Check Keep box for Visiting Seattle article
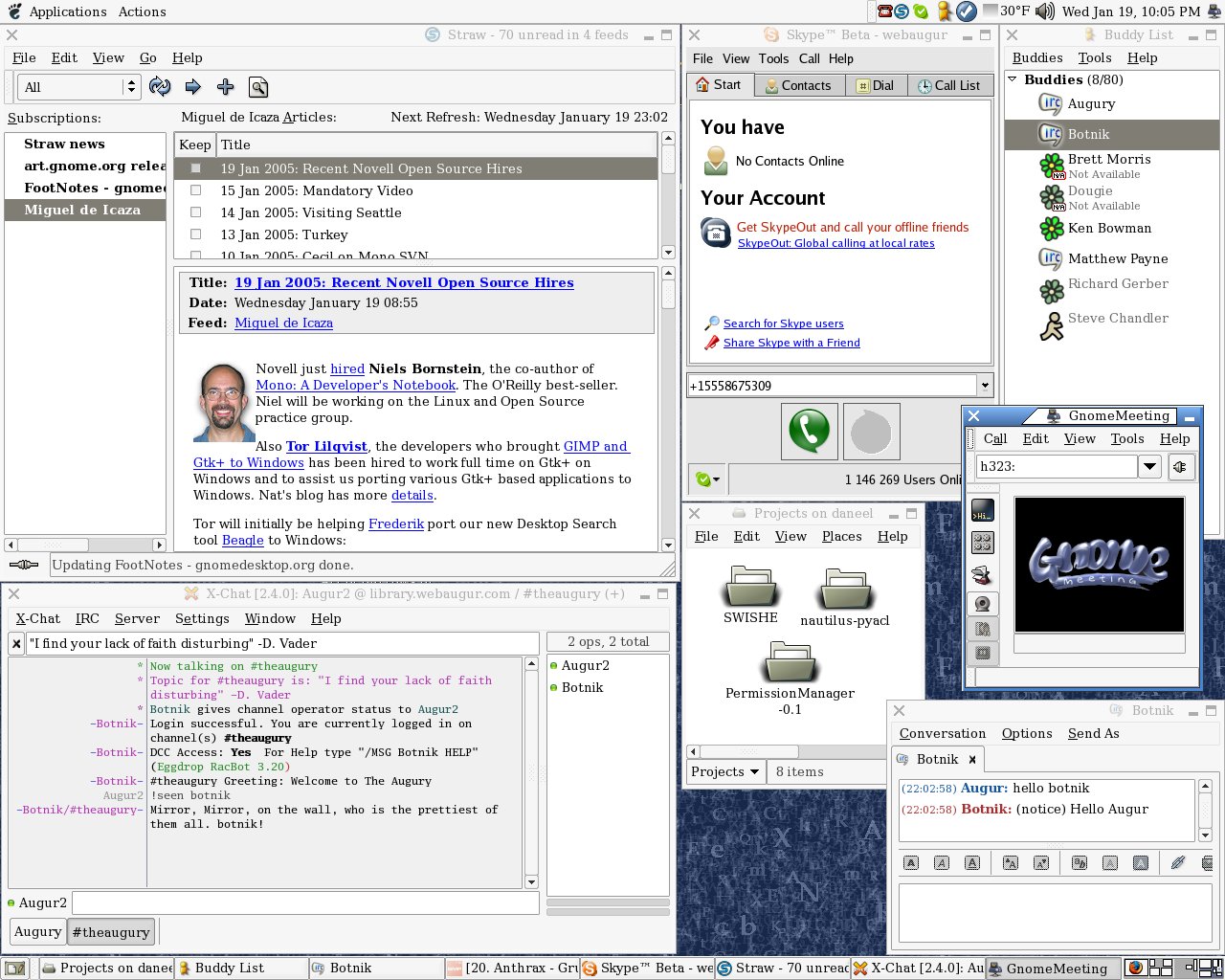1225x980 pixels. click(x=196, y=212)
